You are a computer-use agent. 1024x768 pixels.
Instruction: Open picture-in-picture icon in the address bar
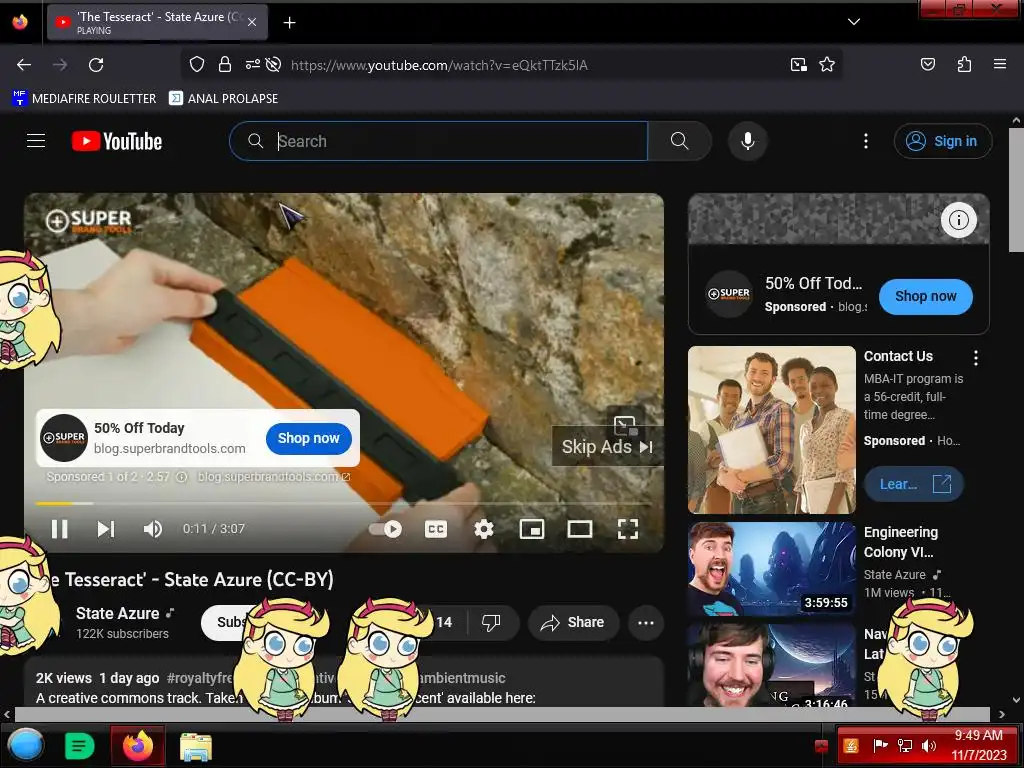(x=799, y=64)
